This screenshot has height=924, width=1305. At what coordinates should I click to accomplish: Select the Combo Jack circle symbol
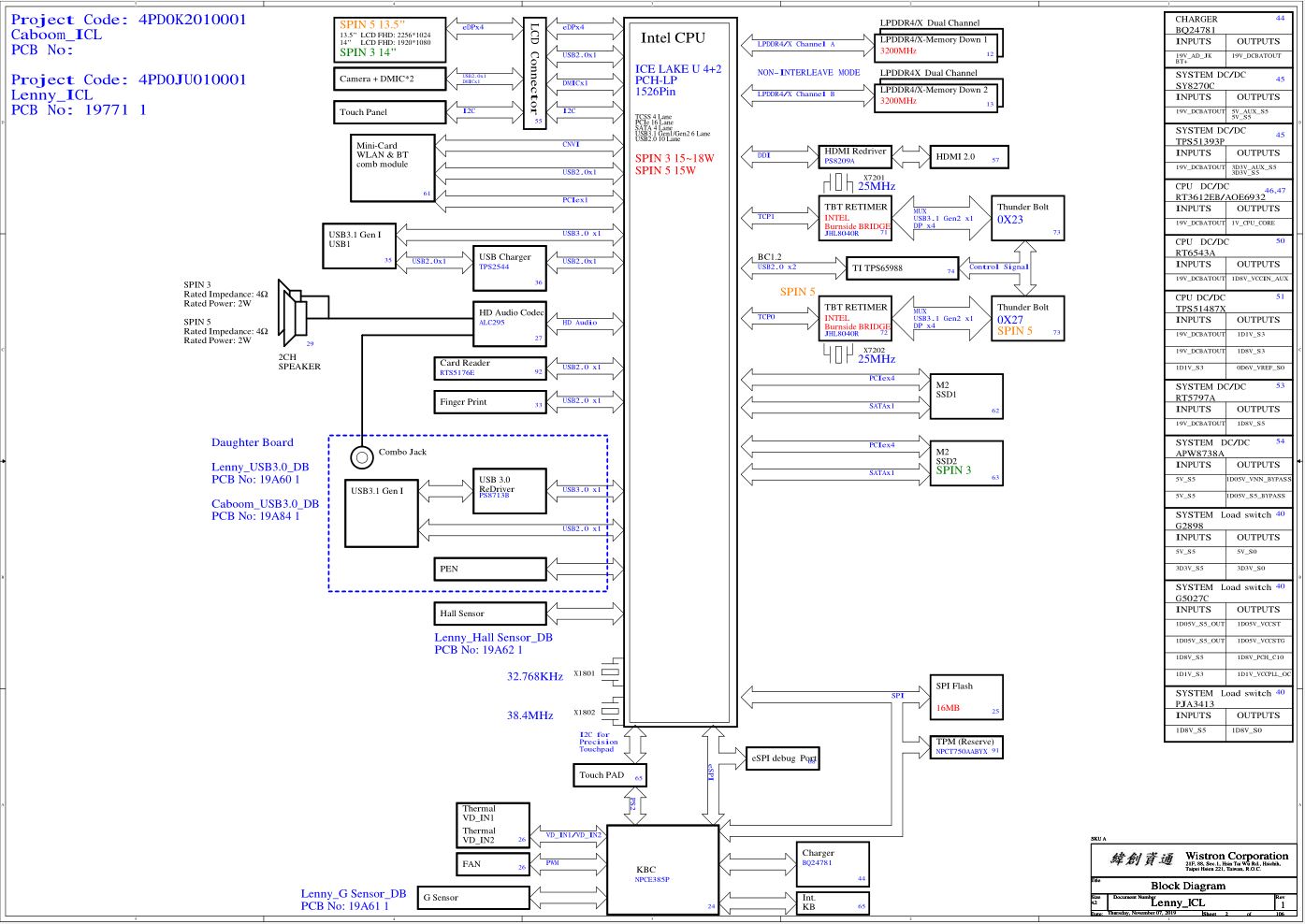click(362, 457)
